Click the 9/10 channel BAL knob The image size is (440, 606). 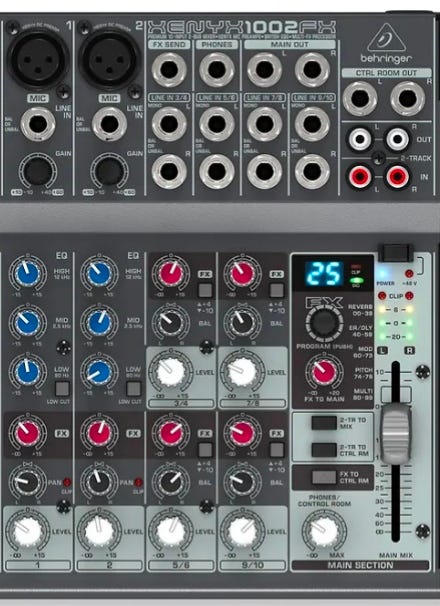242,482
